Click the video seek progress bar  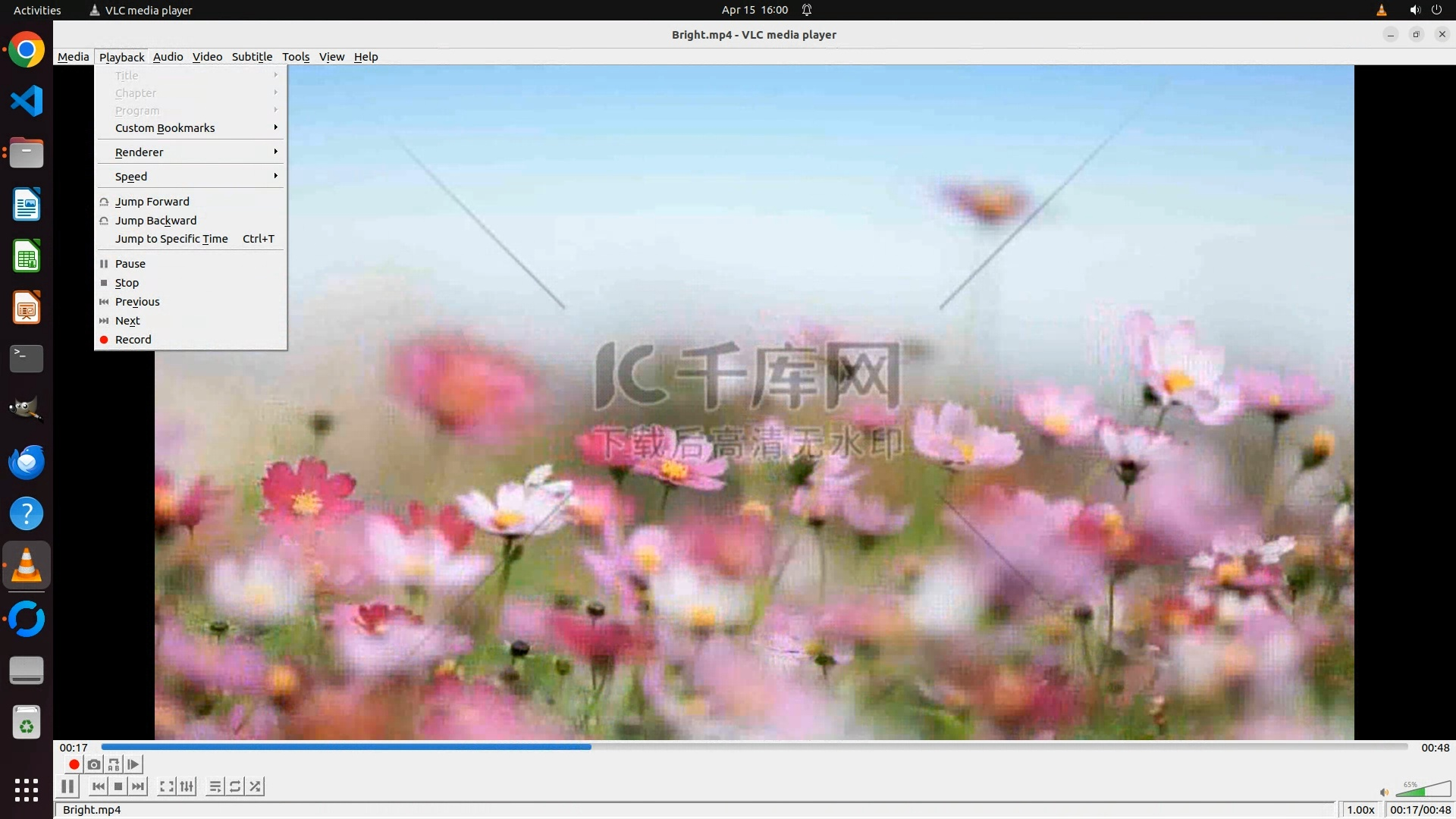[x=754, y=747]
